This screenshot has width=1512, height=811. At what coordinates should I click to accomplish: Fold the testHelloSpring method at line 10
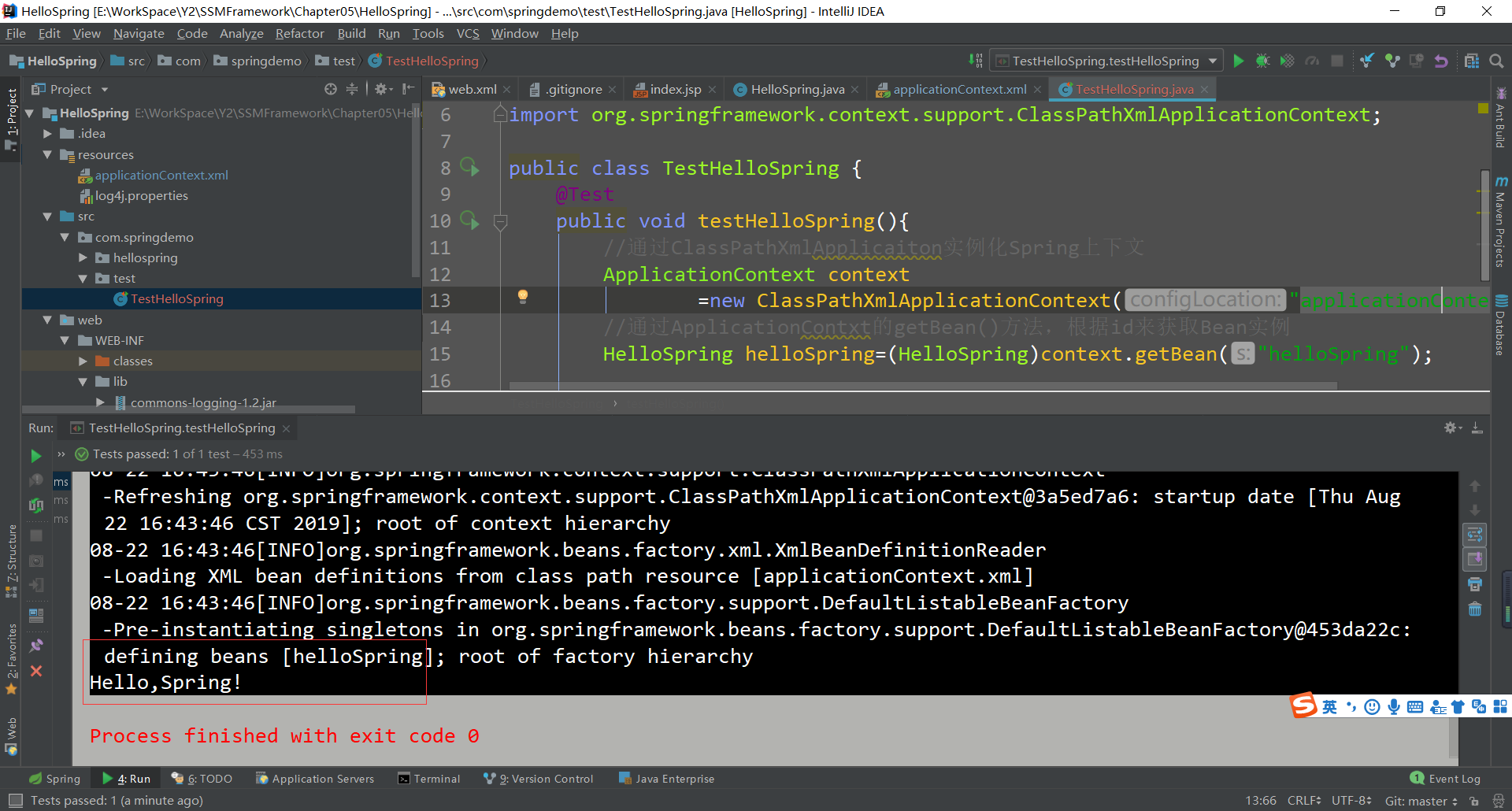point(500,221)
